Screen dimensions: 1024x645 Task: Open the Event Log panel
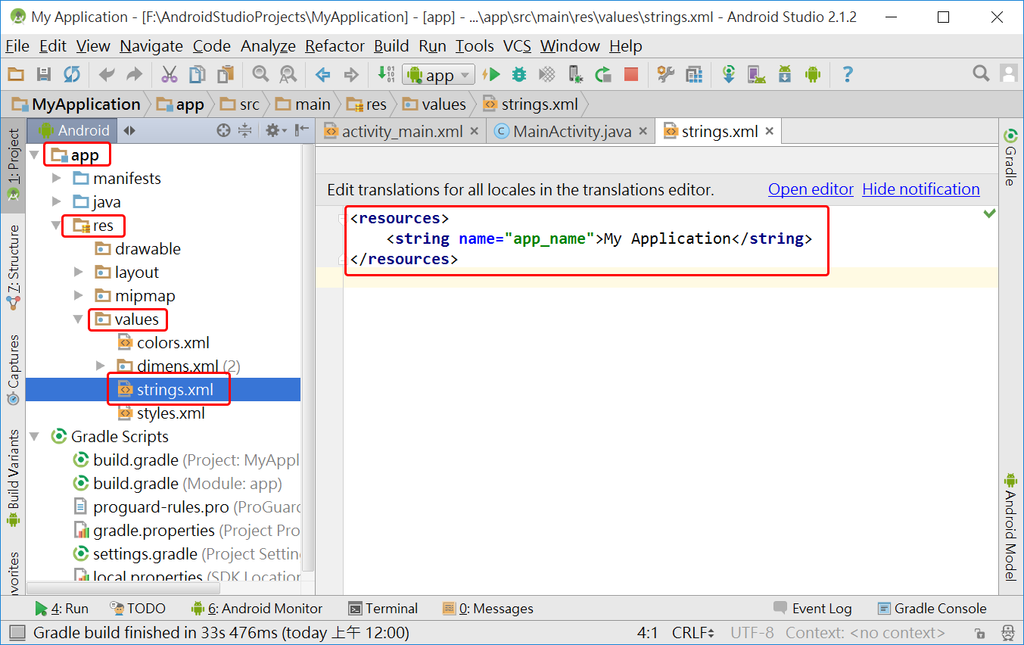click(812, 608)
